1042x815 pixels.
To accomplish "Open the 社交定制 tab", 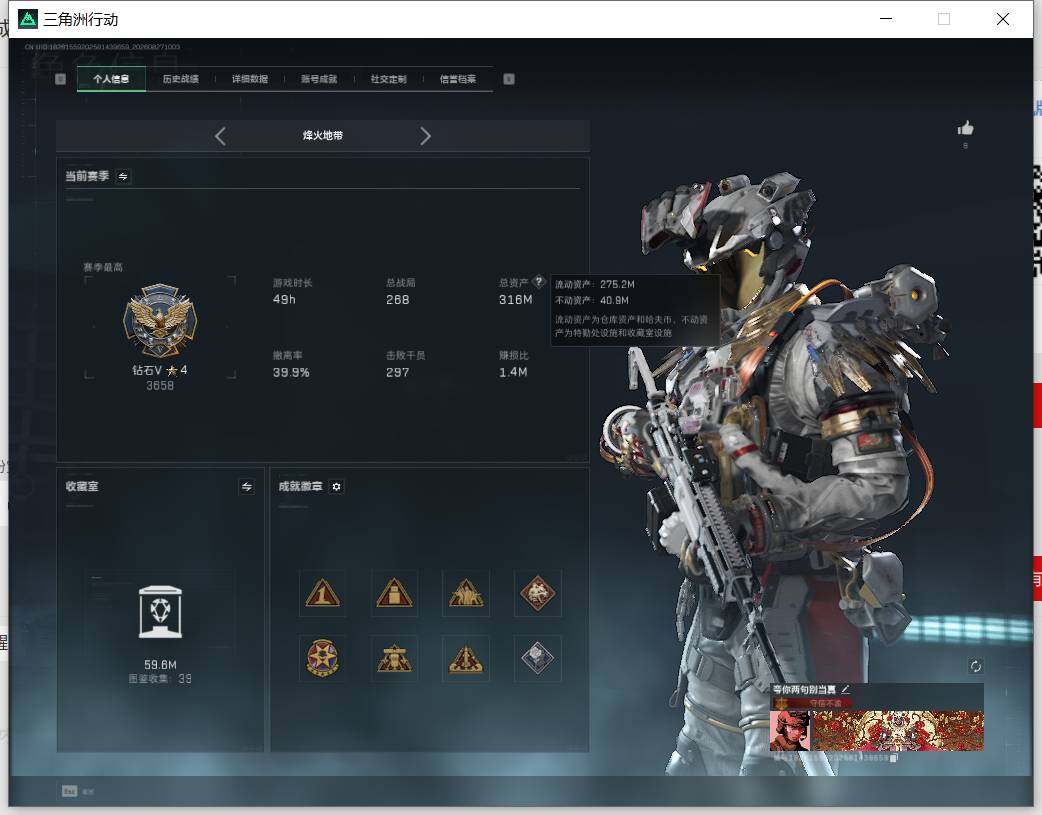I will point(389,79).
